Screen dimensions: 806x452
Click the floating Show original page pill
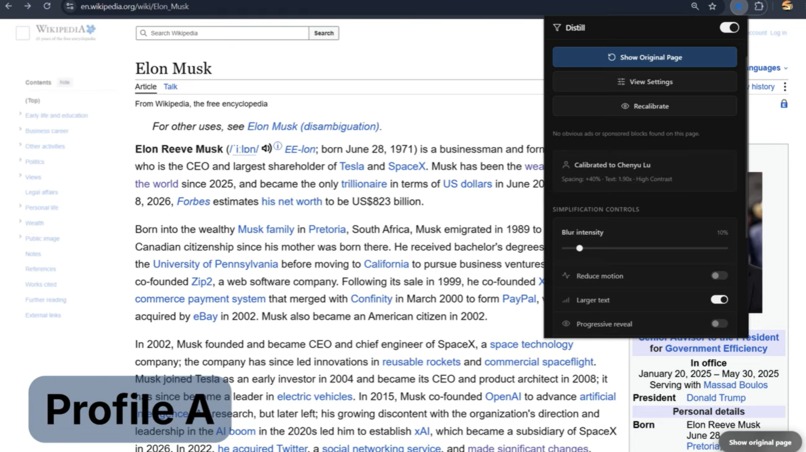click(x=760, y=442)
